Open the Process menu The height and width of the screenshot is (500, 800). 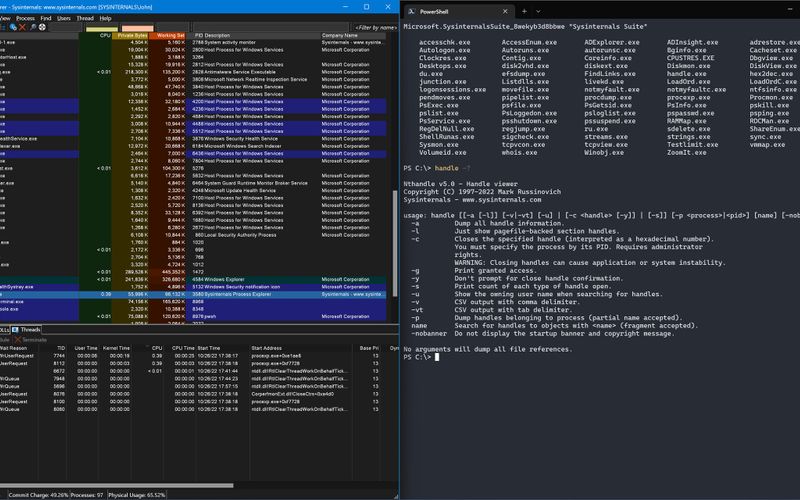click(x=26, y=18)
